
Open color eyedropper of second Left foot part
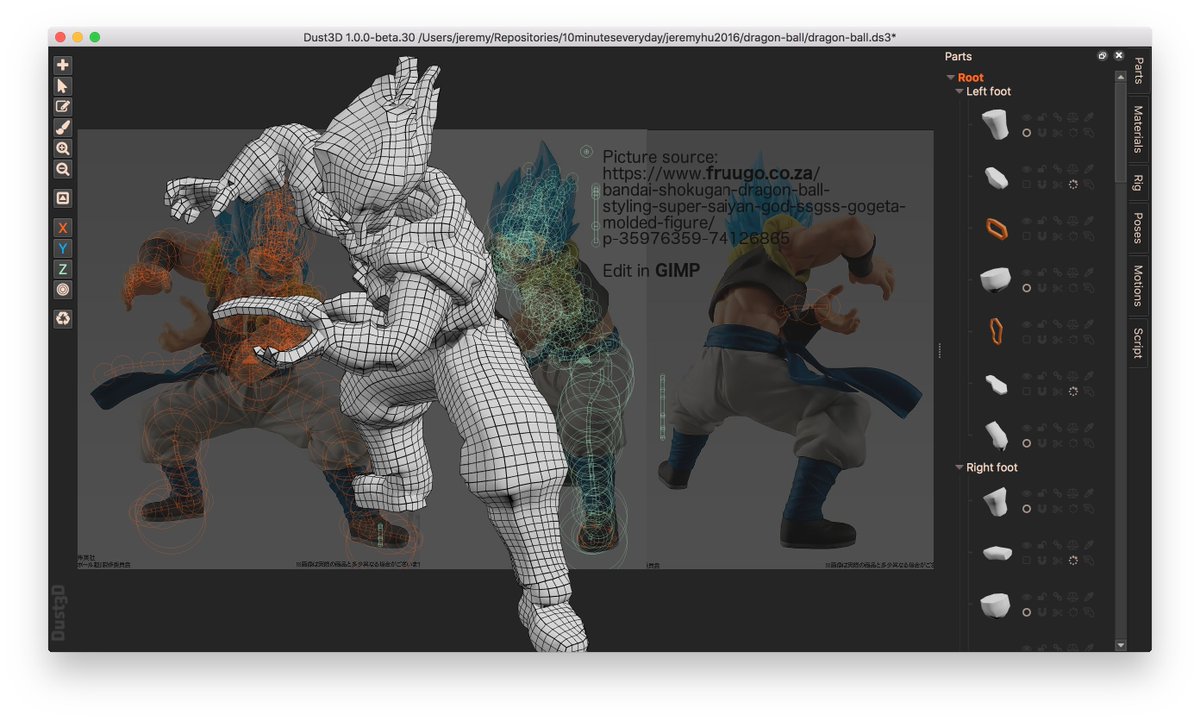tap(1088, 169)
